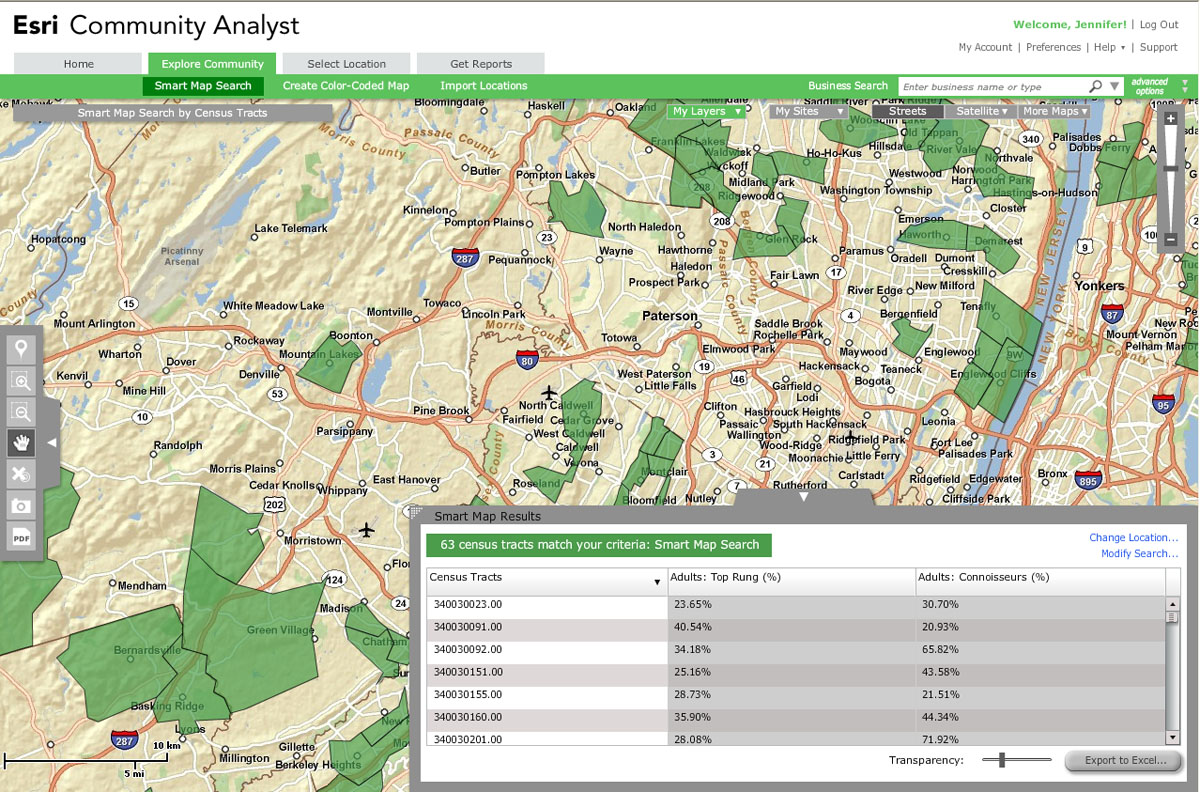Screen dimensions: 1200x792
Task: Switch basemap to Streets
Action: (x=908, y=111)
